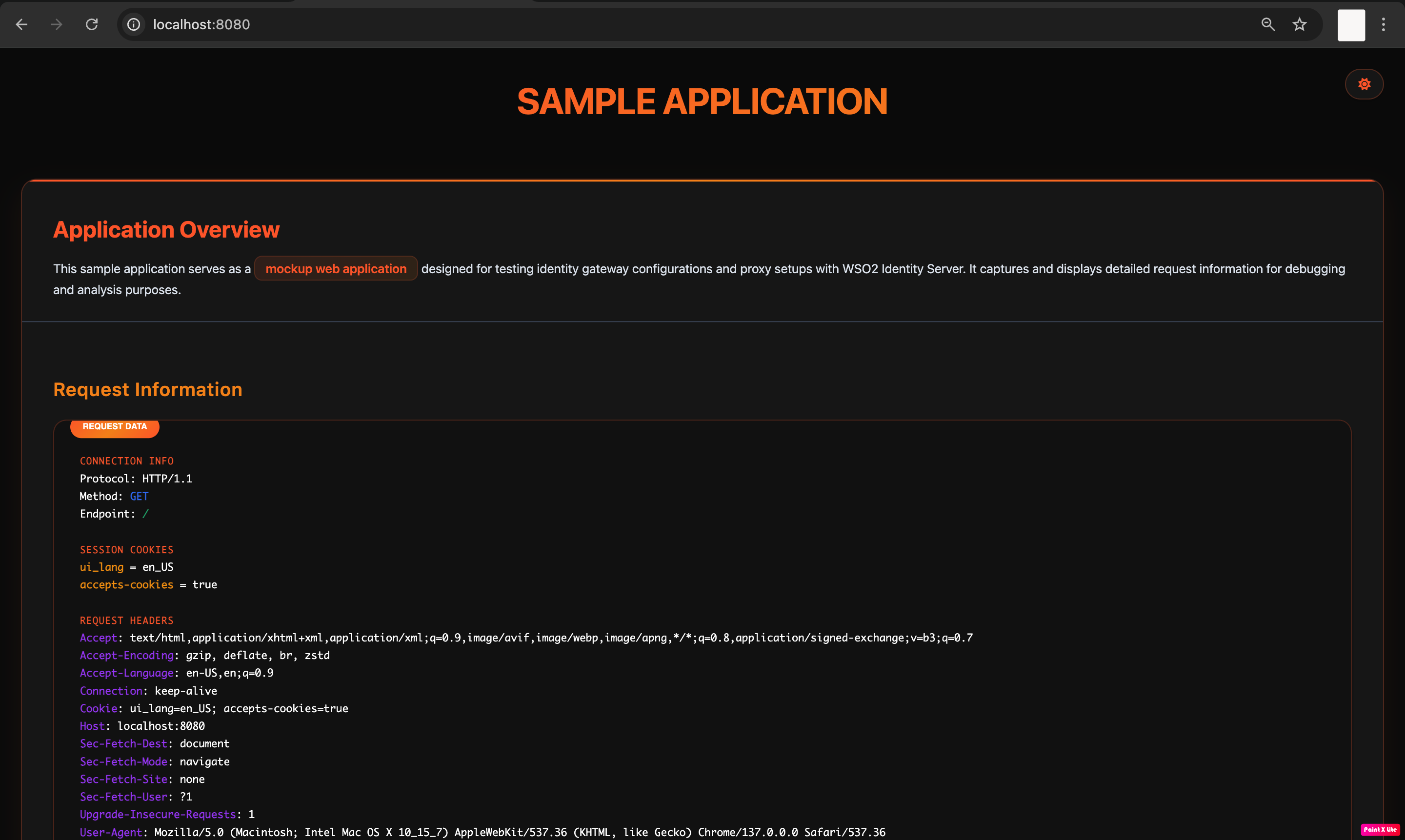Click the Sec-Fetch-User header name
The image size is (1405, 840).
coord(123,797)
